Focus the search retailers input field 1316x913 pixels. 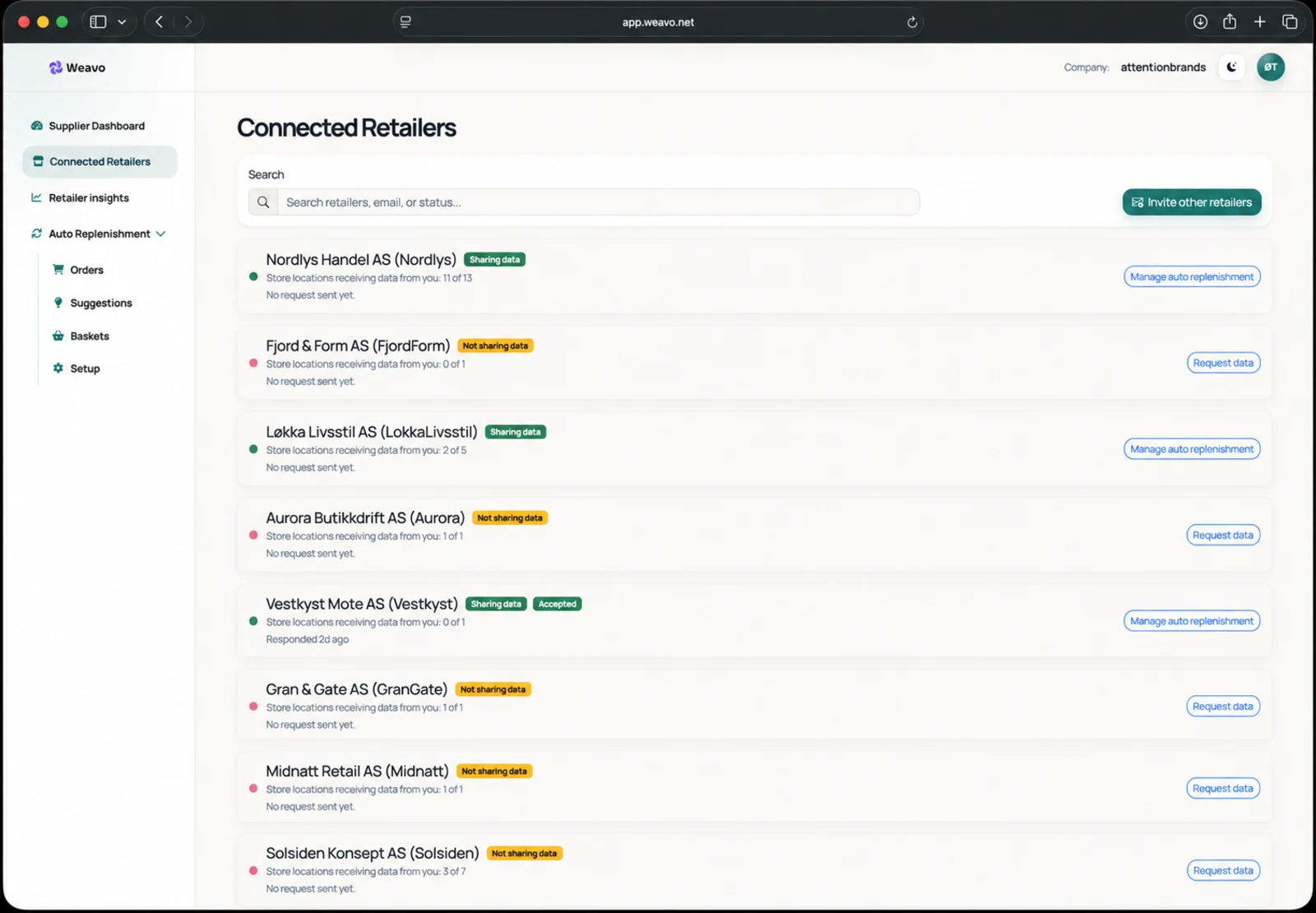point(598,202)
